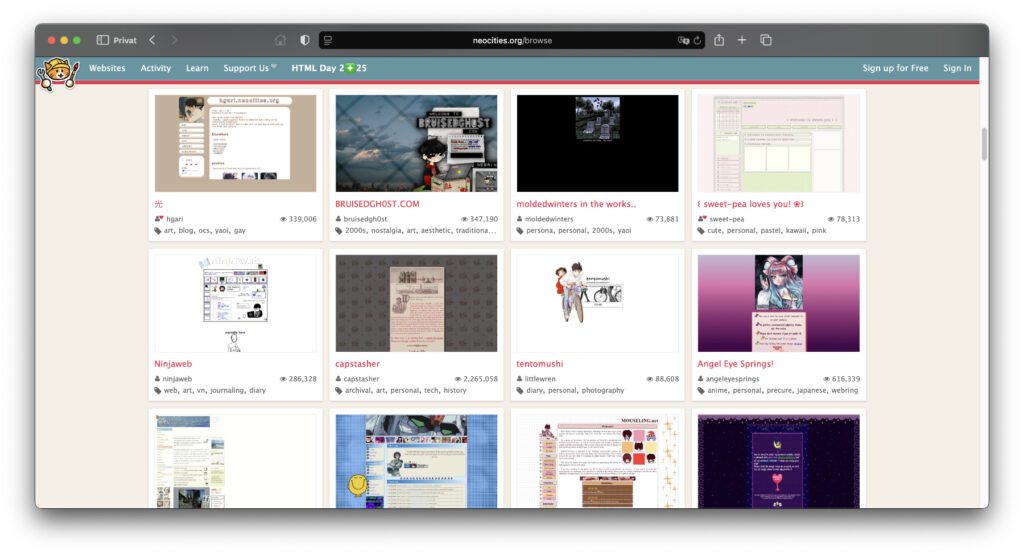Toggle the Safari sidebar button
The image size is (1024, 555).
click(103, 40)
